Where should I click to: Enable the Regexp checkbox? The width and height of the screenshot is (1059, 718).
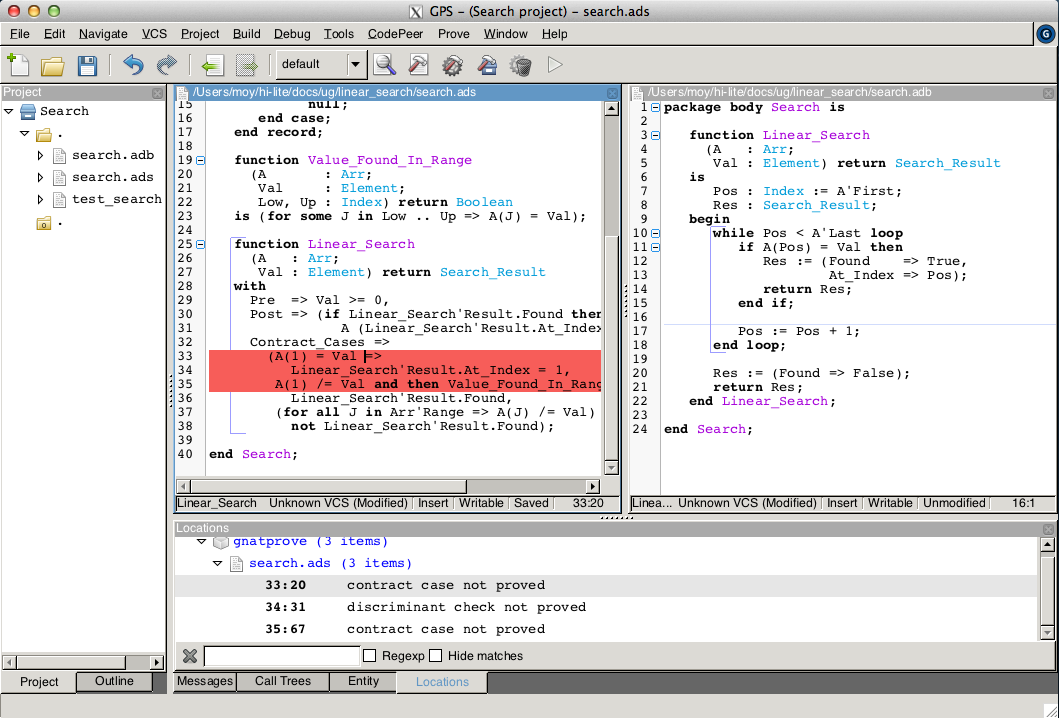click(x=369, y=656)
